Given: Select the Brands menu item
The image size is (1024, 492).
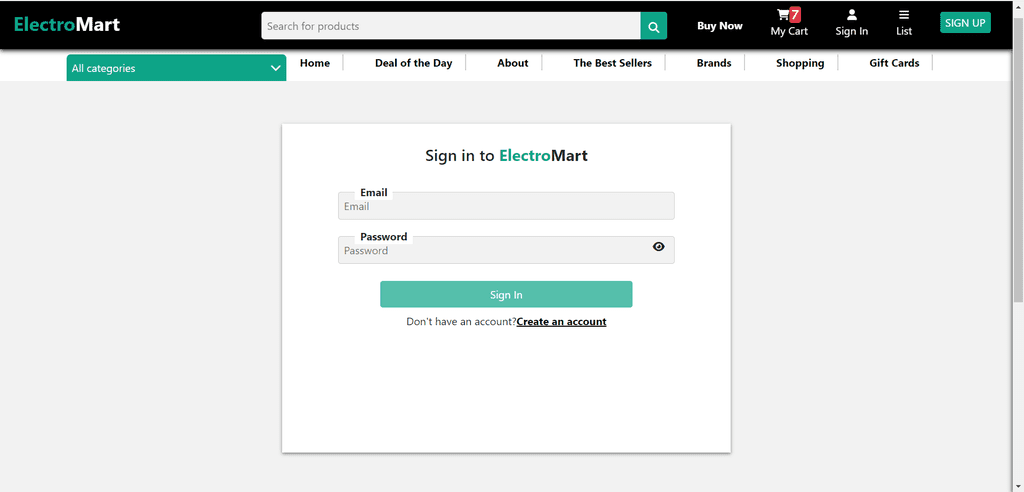Looking at the screenshot, I should click(x=714, y=63).
